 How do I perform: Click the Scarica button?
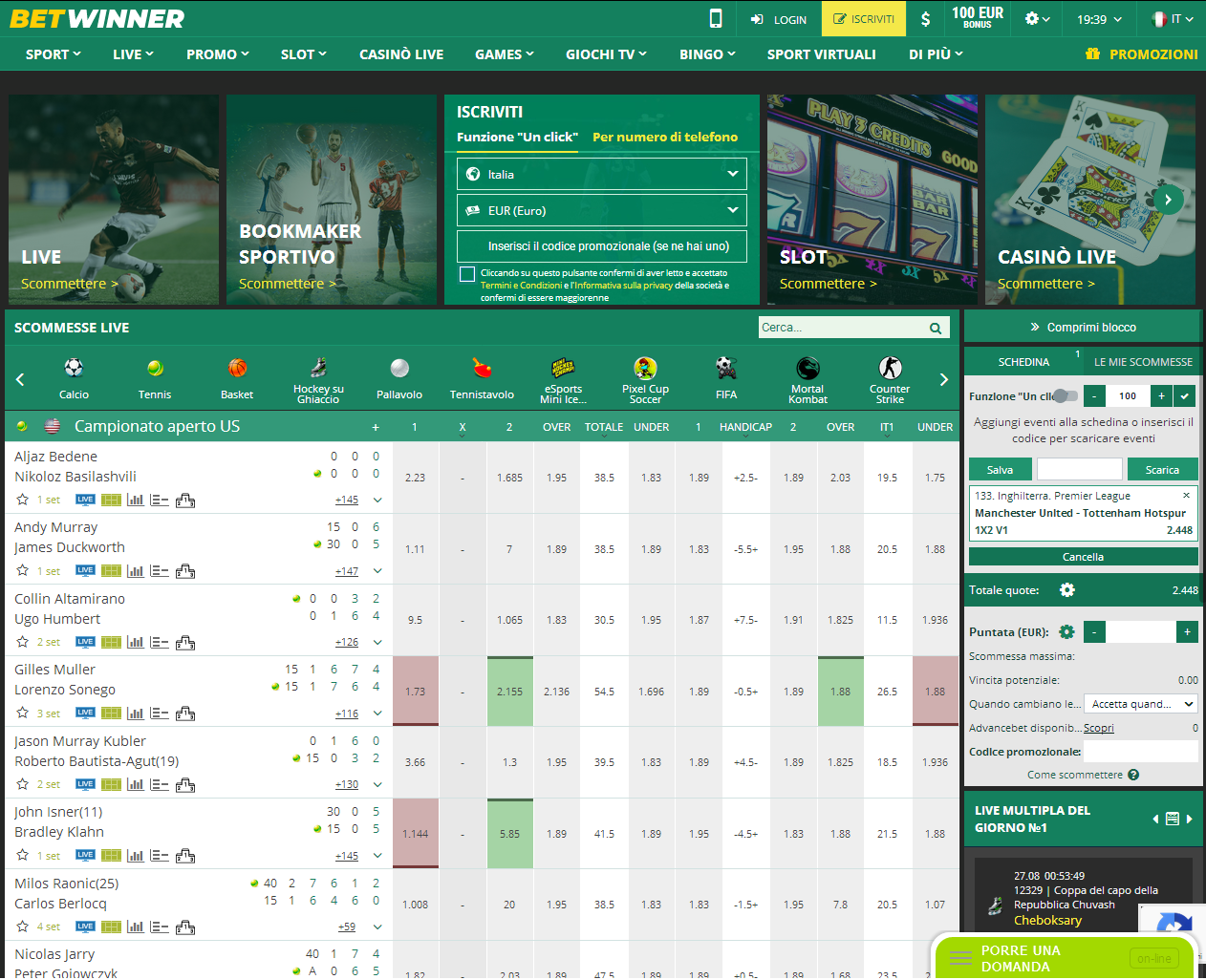pyautogui.click(x=1162, y=469)
